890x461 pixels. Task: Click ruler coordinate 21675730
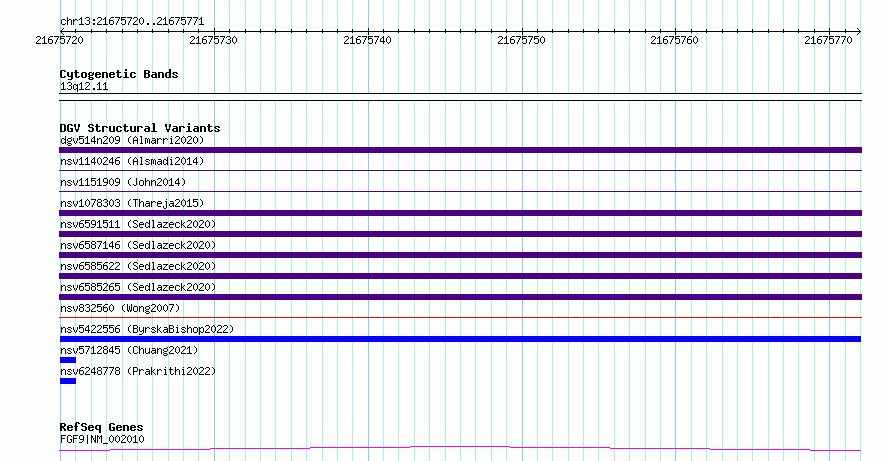[x=213, y=40]
